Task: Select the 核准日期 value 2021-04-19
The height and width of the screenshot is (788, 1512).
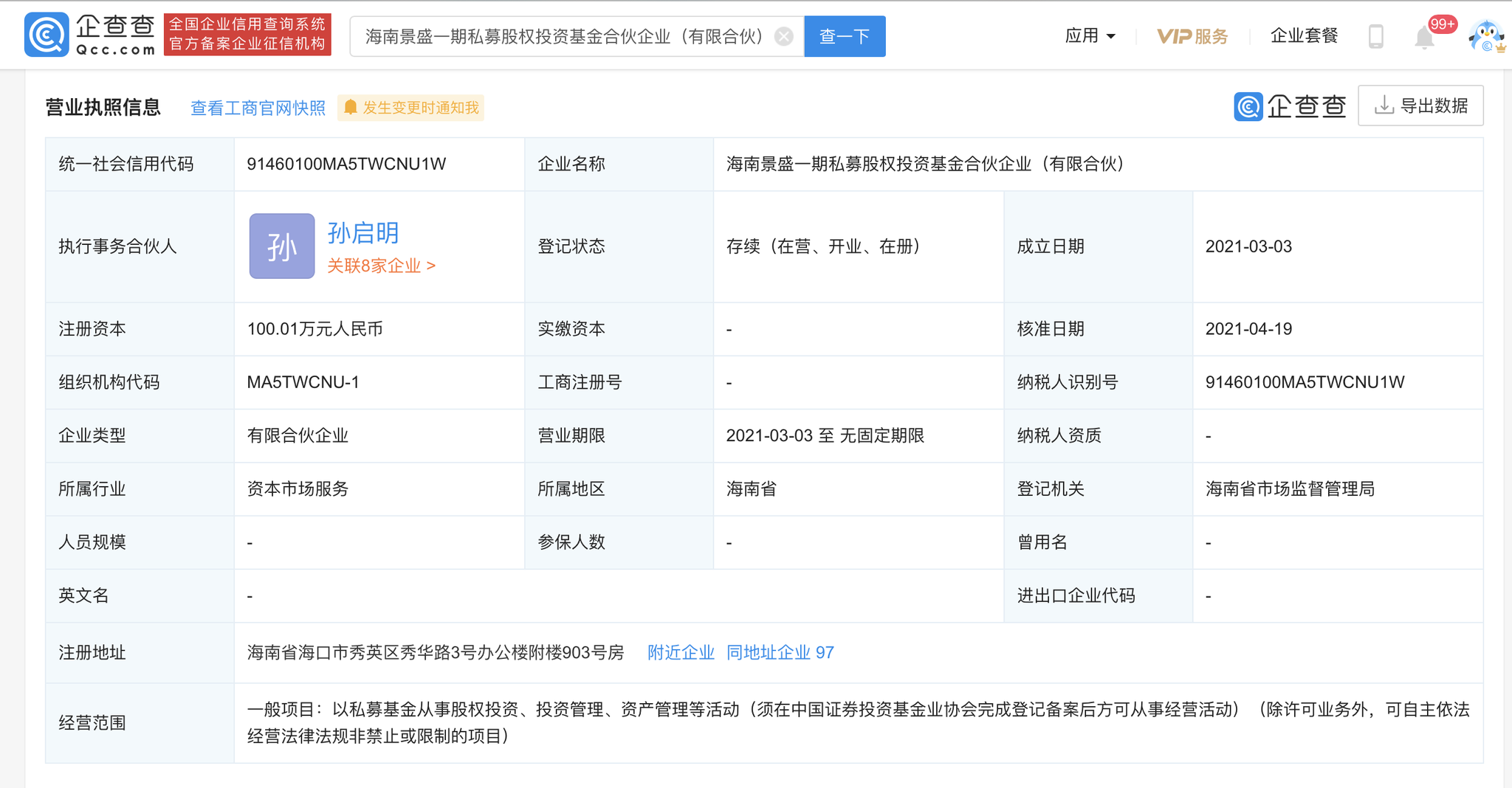Action: [x=1248, y=329]
